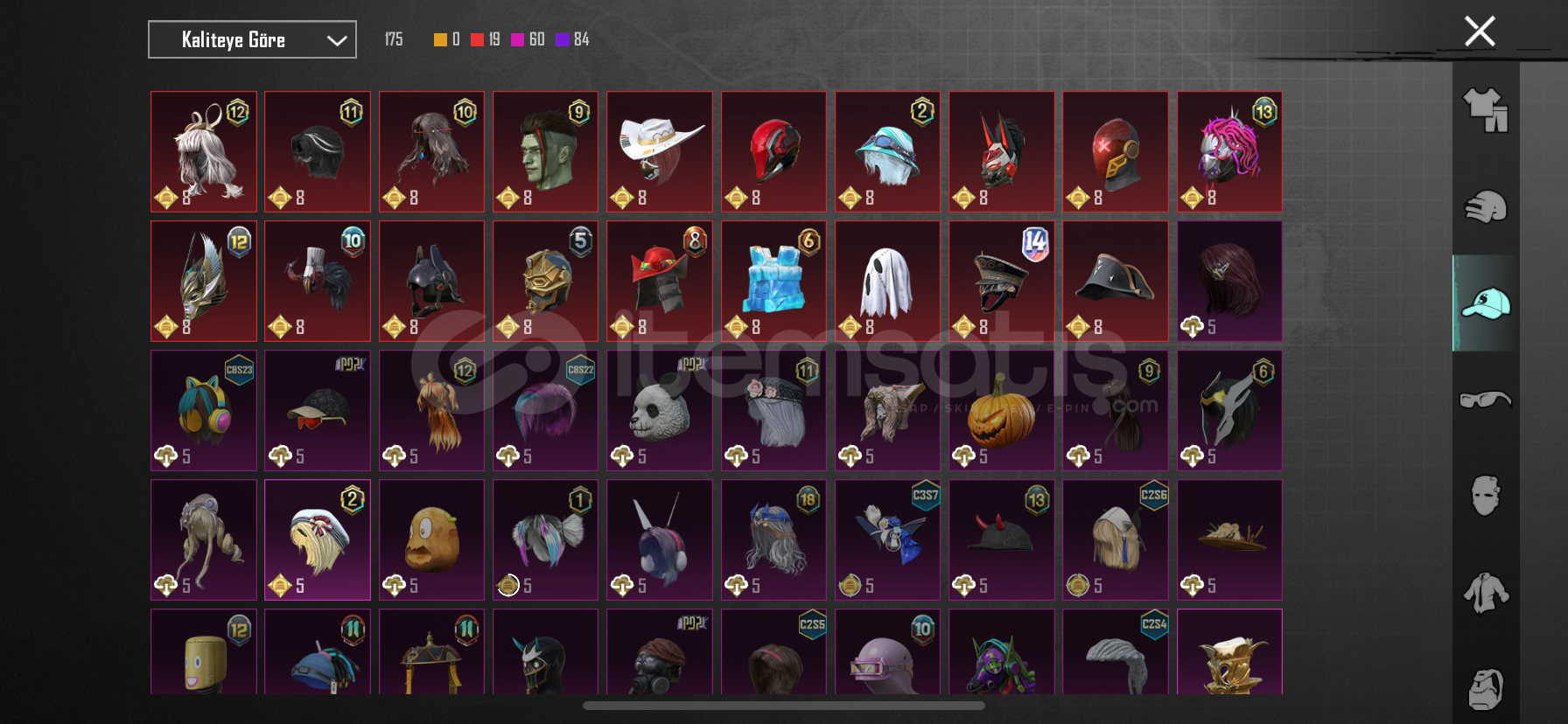
Task: Select the pumpkin head item
Action: click(1001, 410)
